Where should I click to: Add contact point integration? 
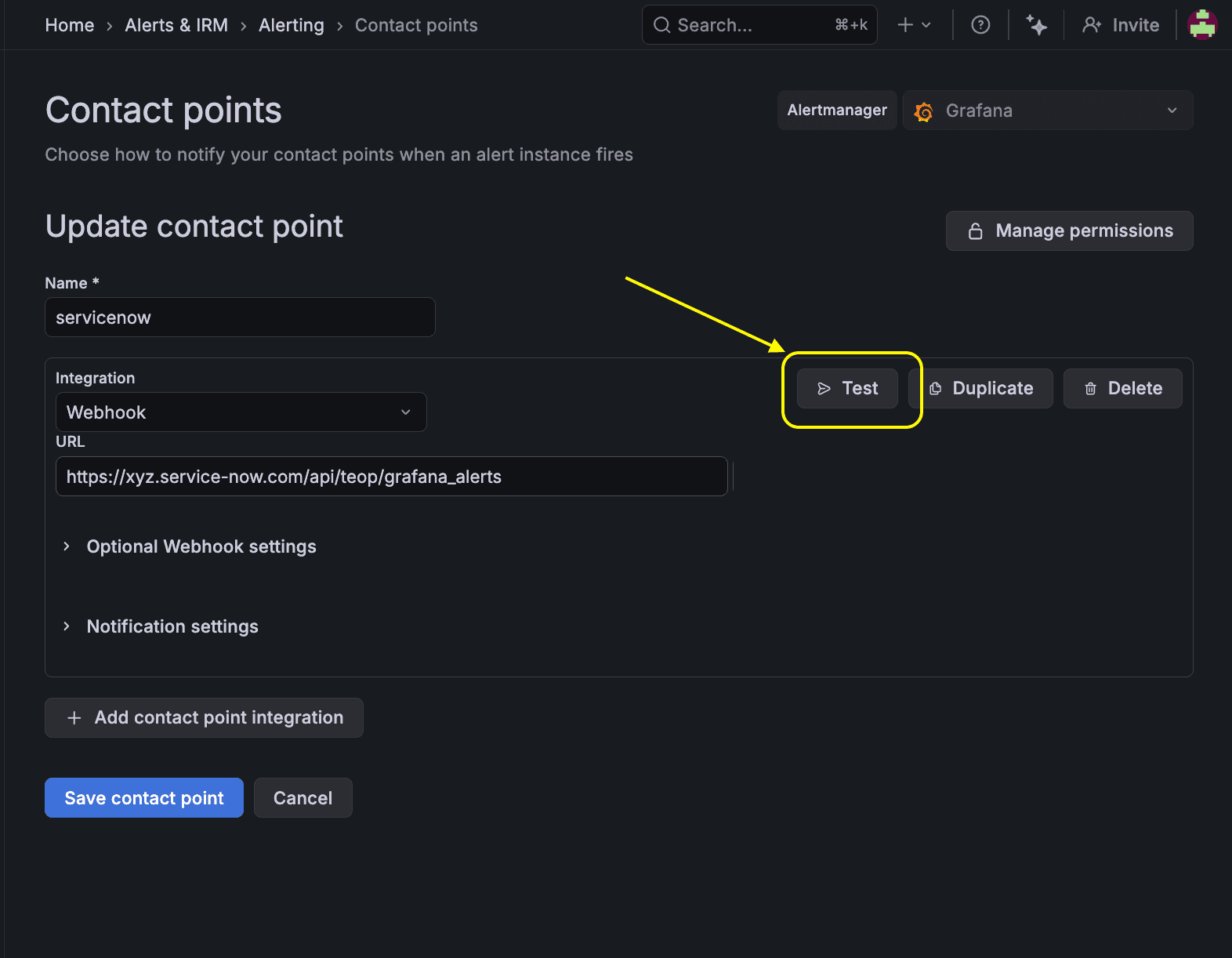(x=204, y=718)
